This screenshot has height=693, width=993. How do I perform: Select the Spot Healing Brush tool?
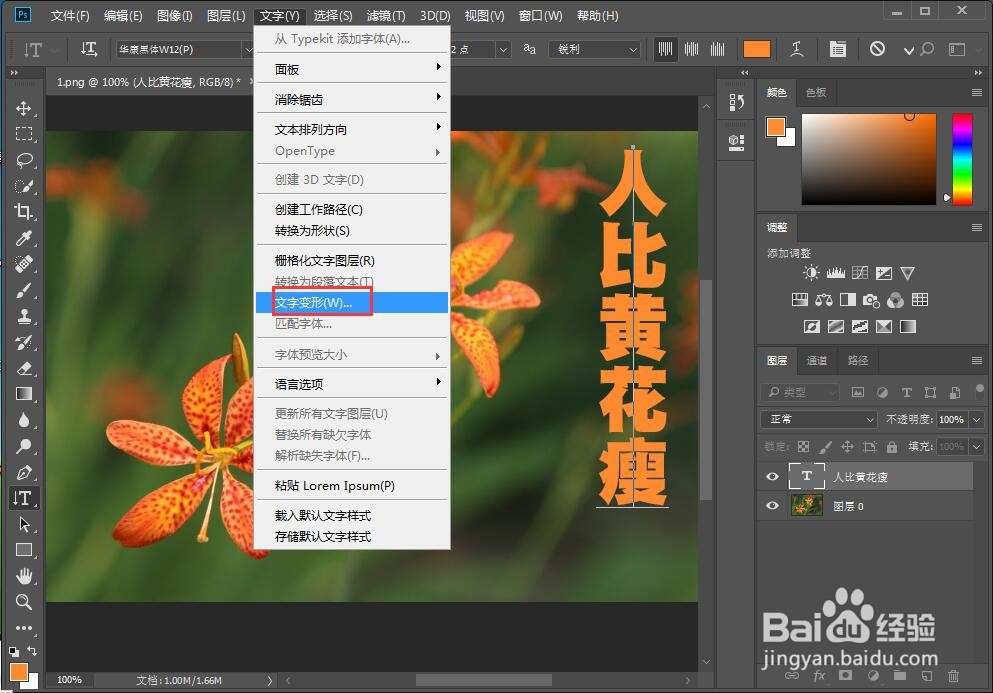24,264
